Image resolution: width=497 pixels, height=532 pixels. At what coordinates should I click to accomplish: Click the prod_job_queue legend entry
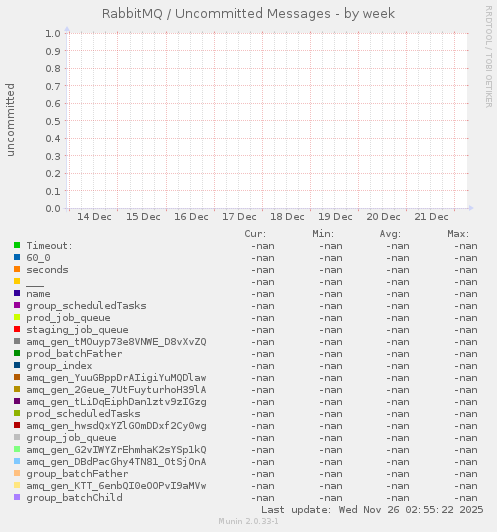(69, 318)
